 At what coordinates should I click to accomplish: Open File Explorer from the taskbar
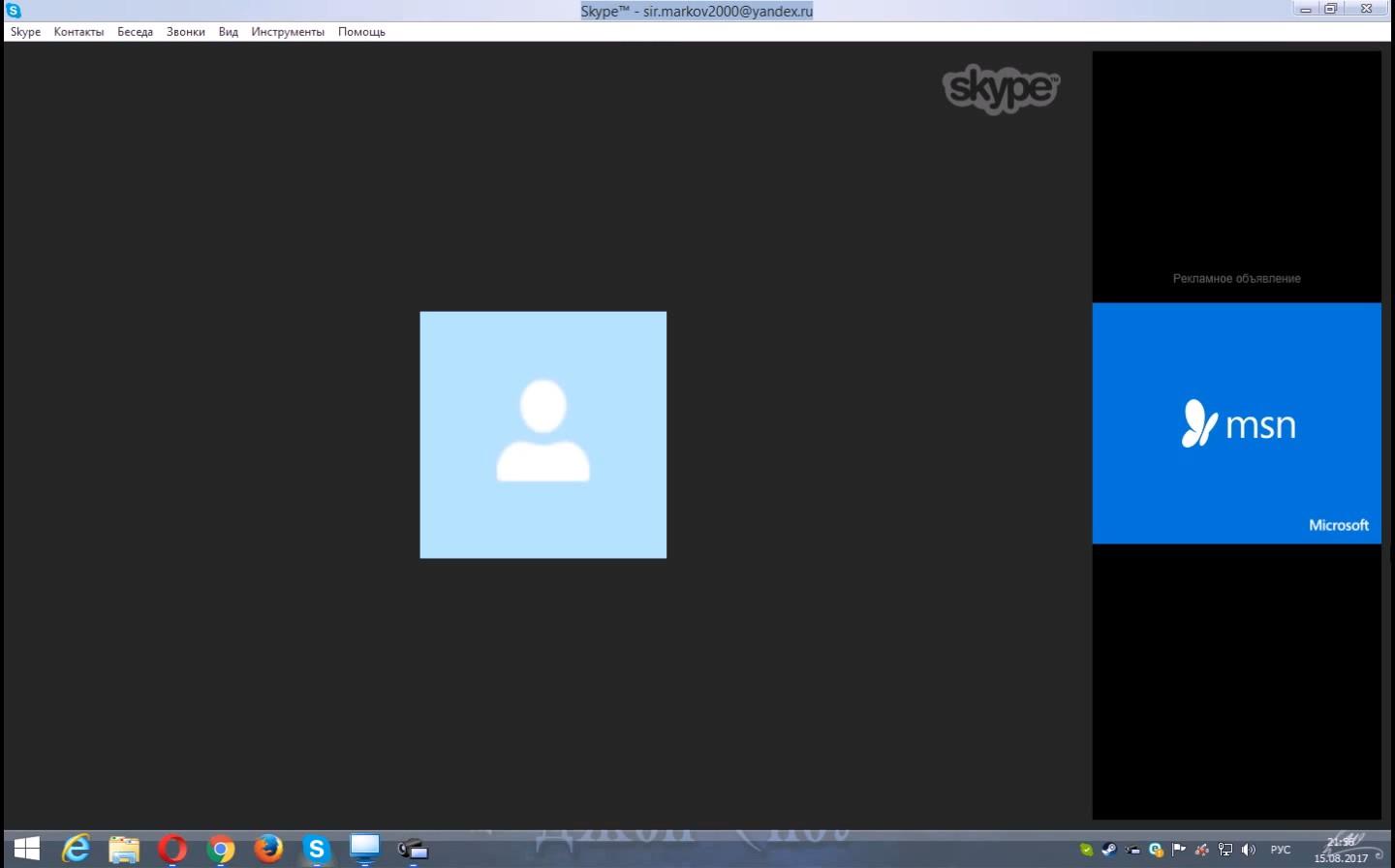tap(124, 850)
